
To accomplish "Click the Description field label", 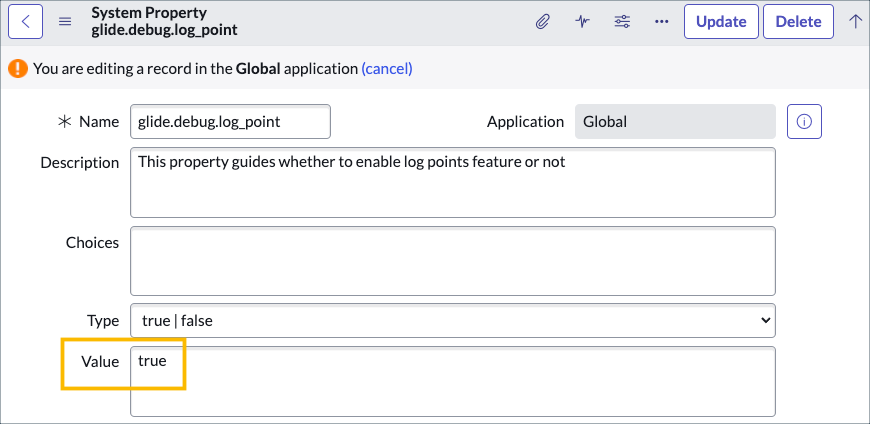I will coord(80,163).
